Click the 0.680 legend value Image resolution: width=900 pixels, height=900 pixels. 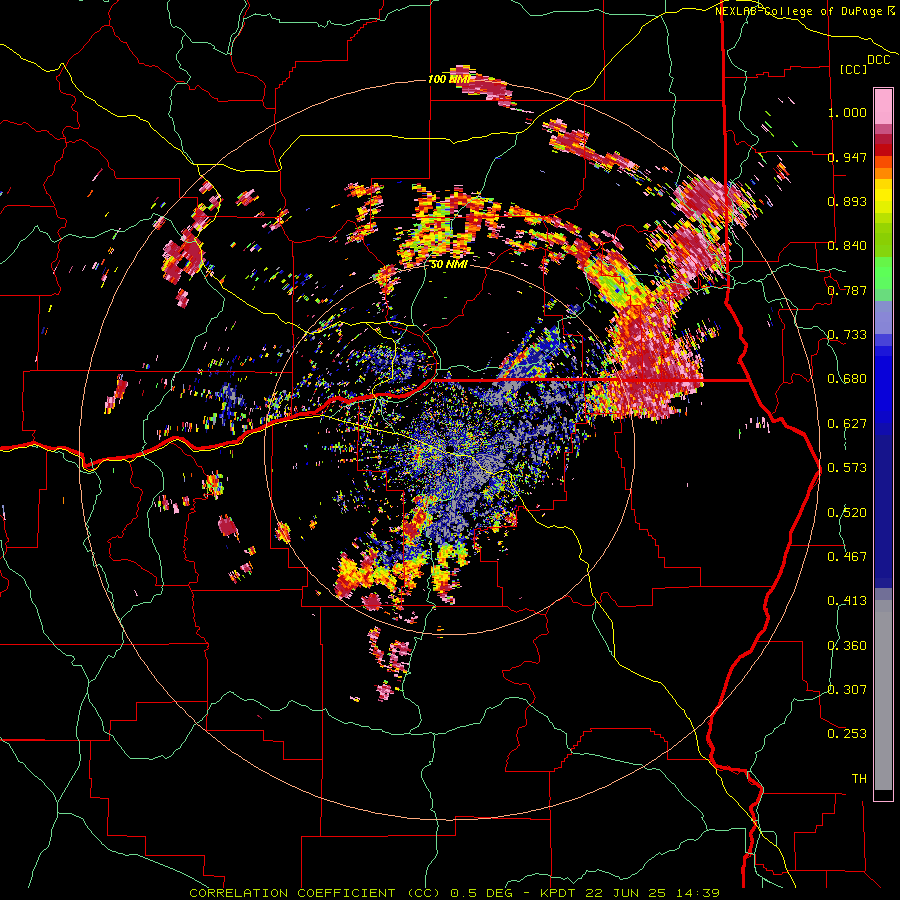[847, 379]
